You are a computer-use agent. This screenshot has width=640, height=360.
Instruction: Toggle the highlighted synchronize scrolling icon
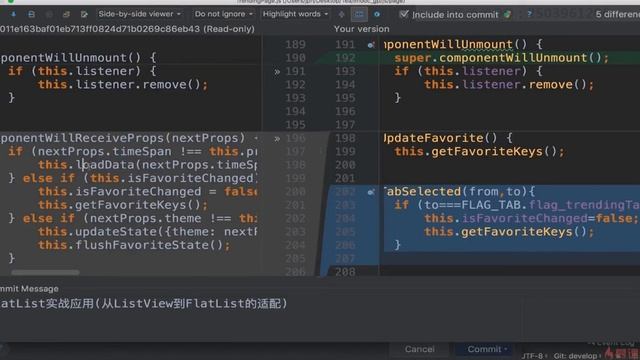pos(359,14)
